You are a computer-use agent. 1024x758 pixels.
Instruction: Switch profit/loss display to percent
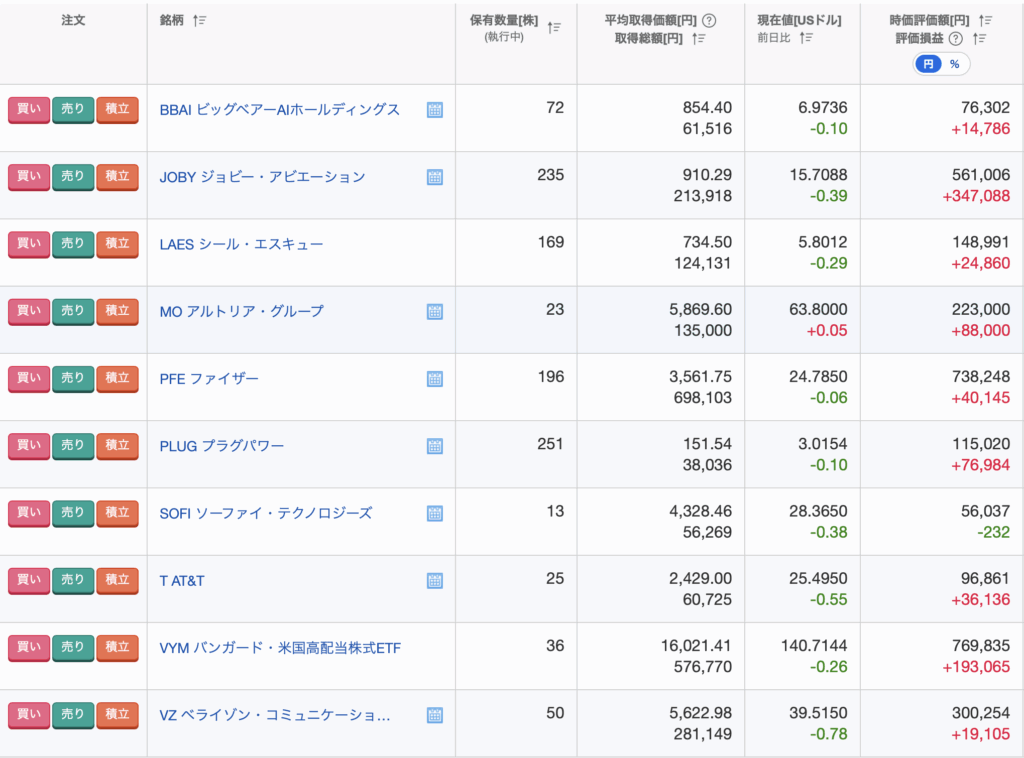[954, 64]
